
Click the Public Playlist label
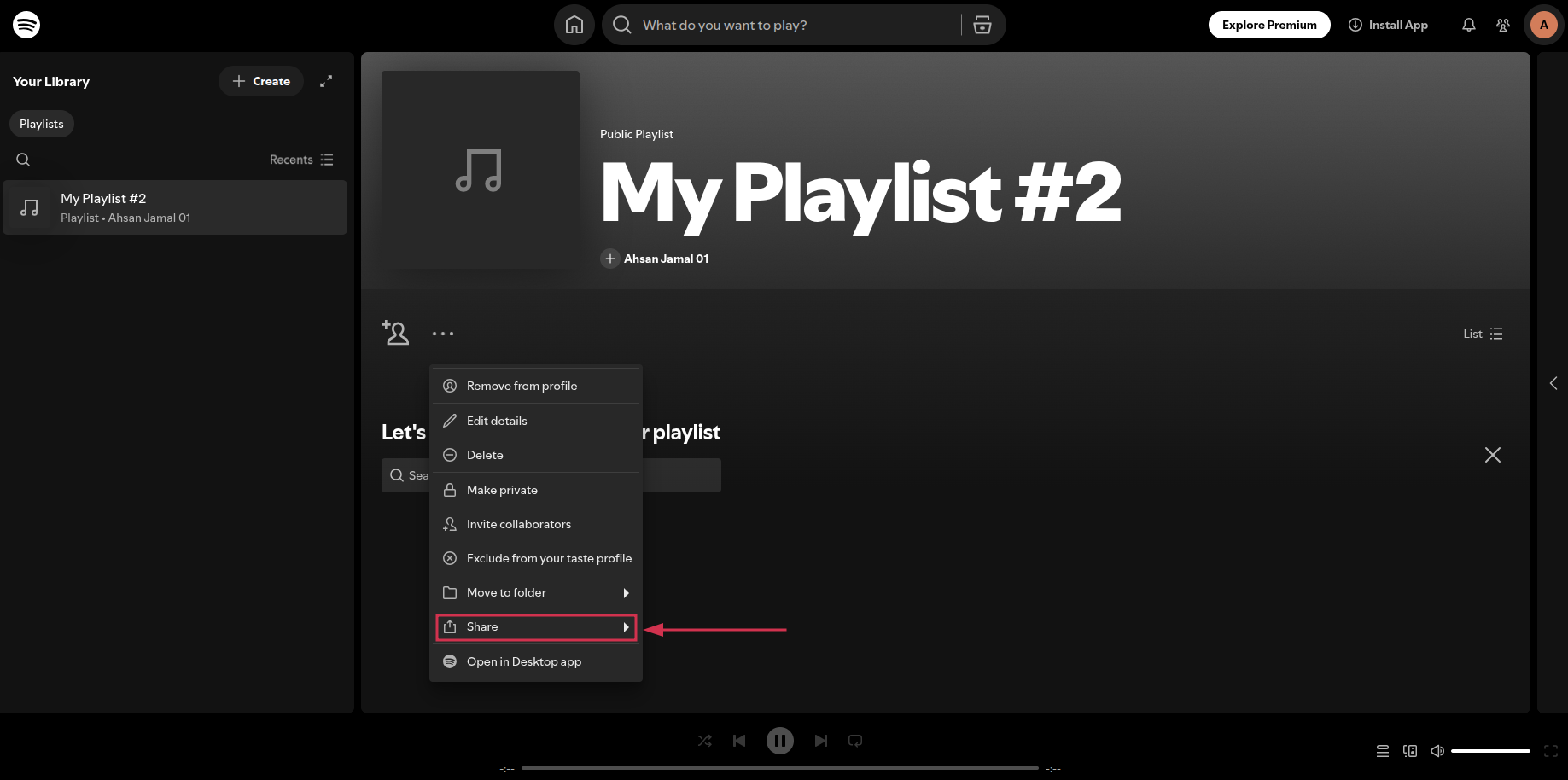[637, 134]
